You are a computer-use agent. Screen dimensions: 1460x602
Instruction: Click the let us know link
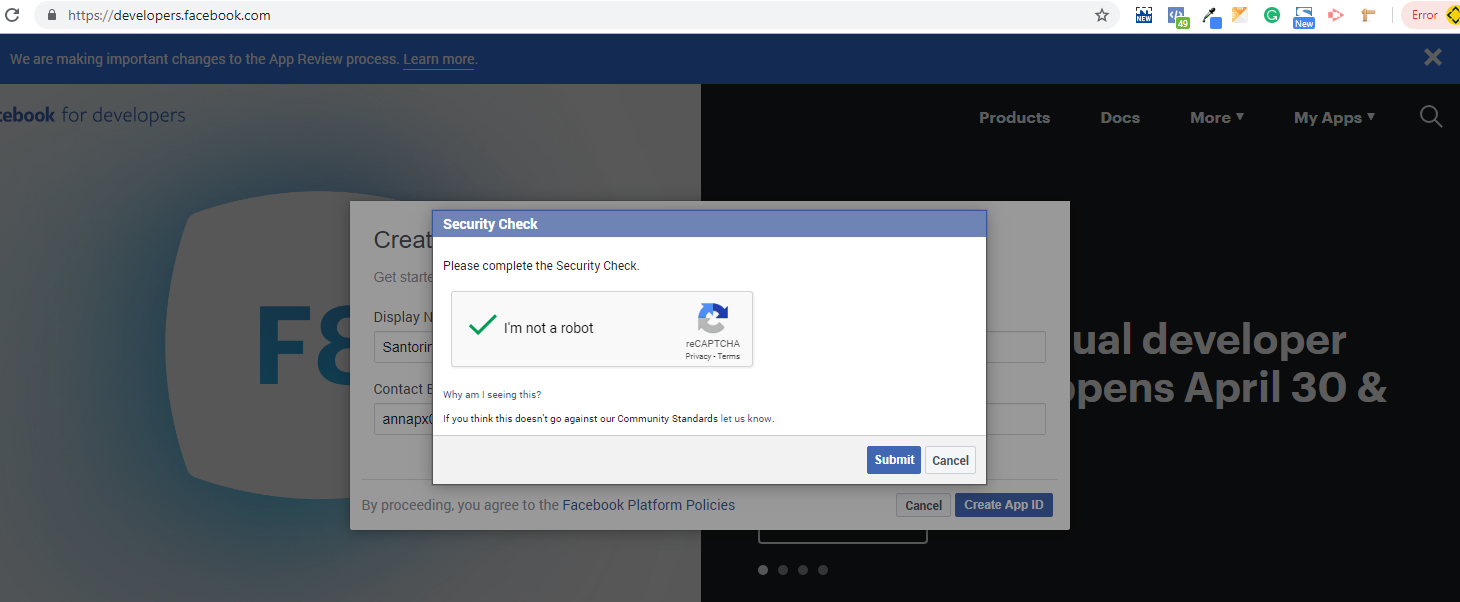point(746,419)
